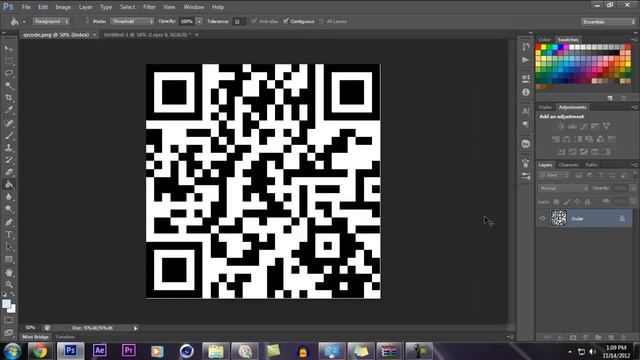The width and height of the screenshot is (640, 360).
Task: Toggle Quick Mask mode icon
Action: (9, 320)
